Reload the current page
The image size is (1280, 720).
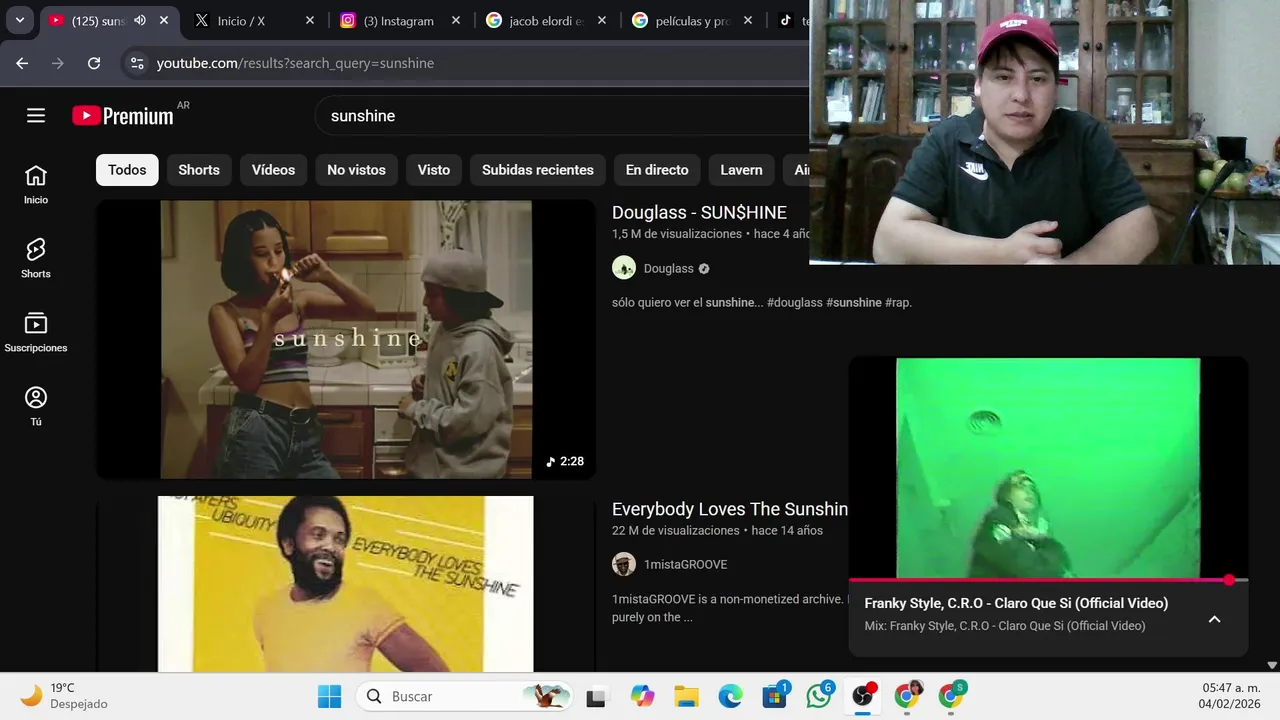pos(94,63)
